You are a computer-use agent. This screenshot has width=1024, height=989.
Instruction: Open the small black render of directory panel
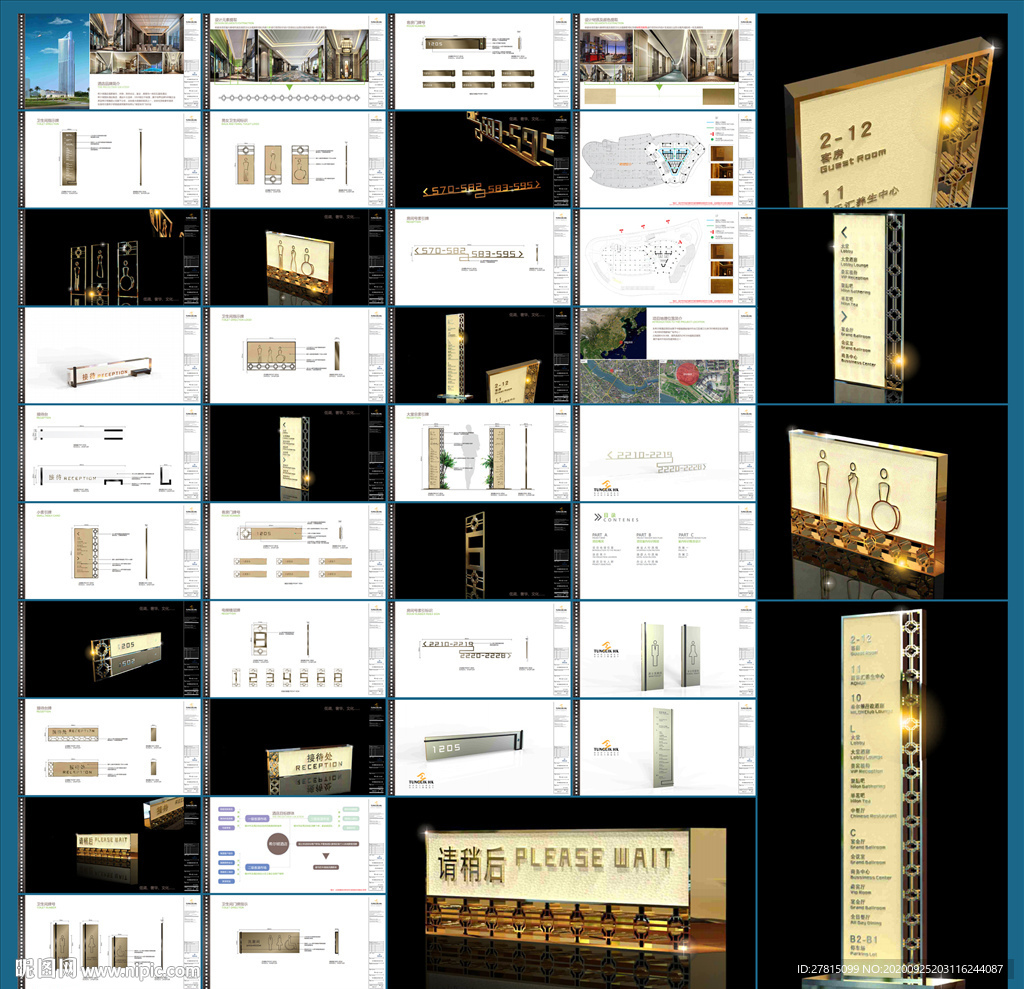pos(297,453)
